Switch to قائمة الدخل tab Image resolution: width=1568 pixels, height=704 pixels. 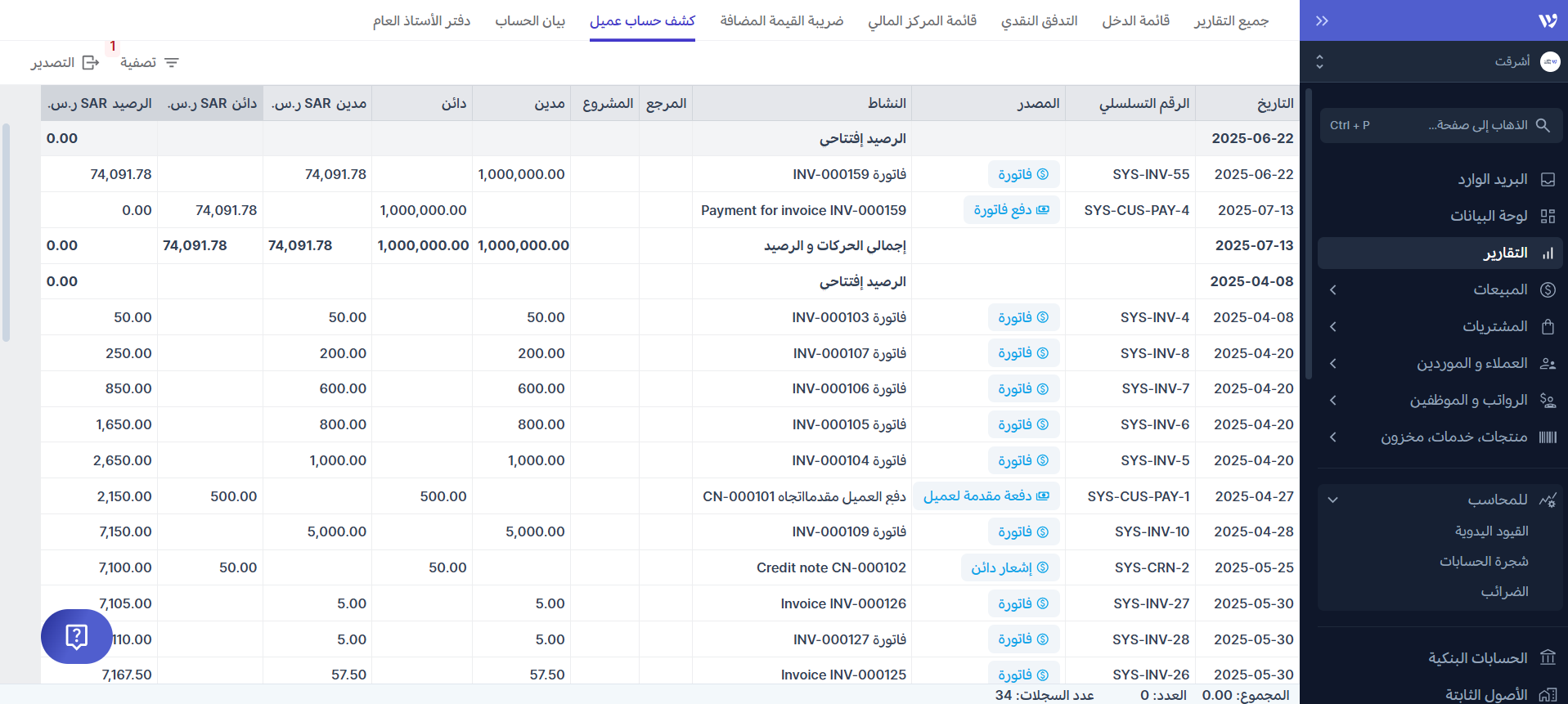[1135, 20]
